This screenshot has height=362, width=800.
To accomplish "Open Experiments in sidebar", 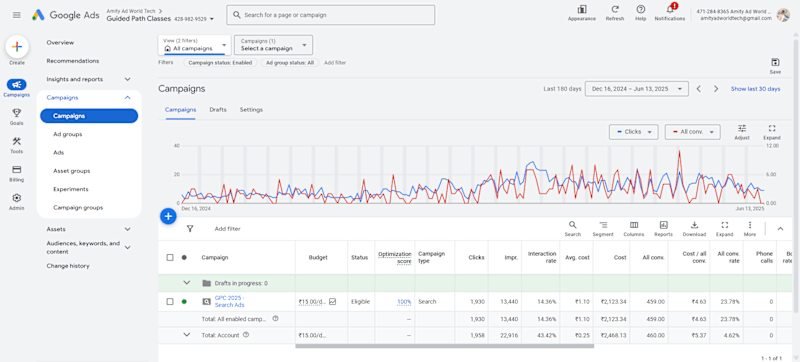I will point(70,189).
